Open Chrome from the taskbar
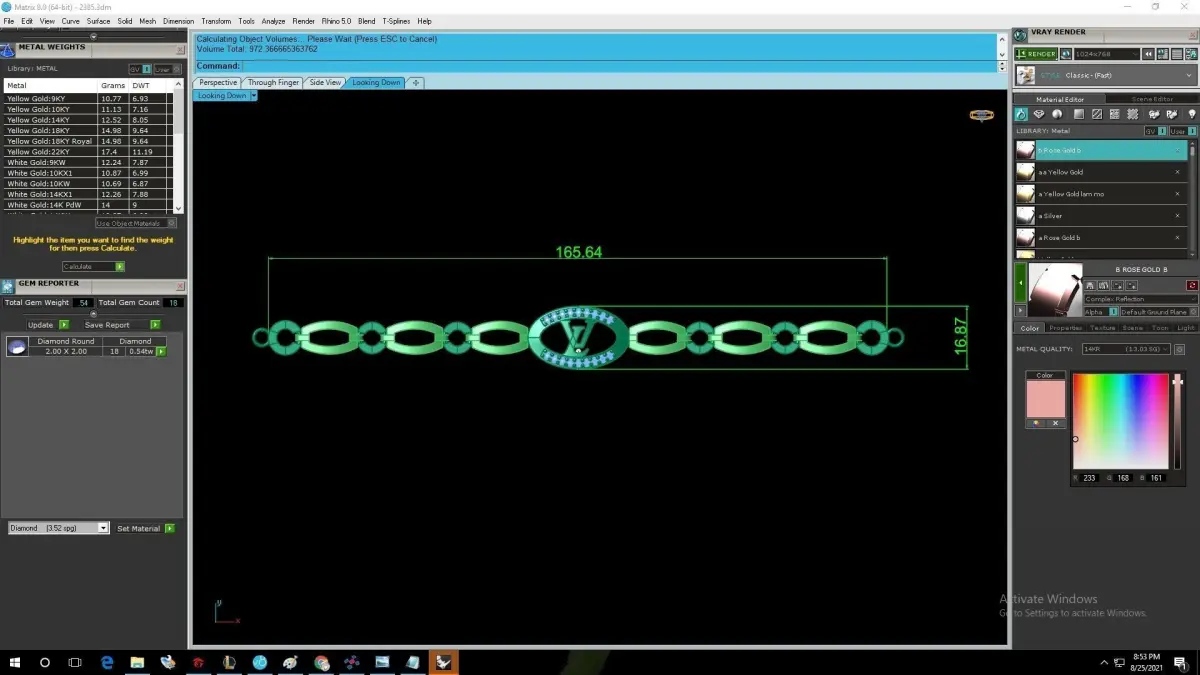The image size is (1200, 675). click(x=321, y=662)
